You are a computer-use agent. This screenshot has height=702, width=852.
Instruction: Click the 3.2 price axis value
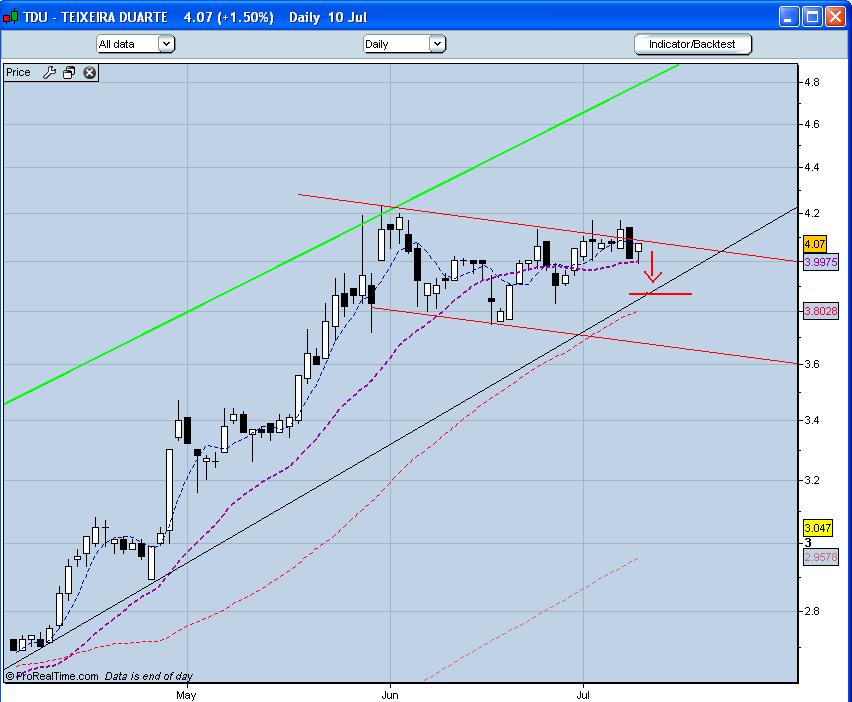[812, 480]
